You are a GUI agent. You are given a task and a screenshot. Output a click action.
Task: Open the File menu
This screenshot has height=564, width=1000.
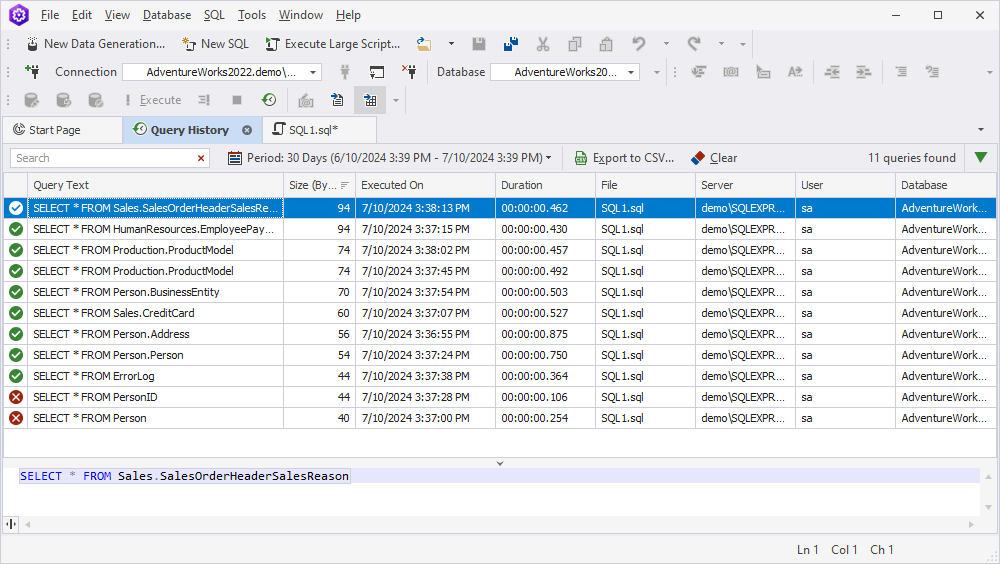(x=50, y=15)
